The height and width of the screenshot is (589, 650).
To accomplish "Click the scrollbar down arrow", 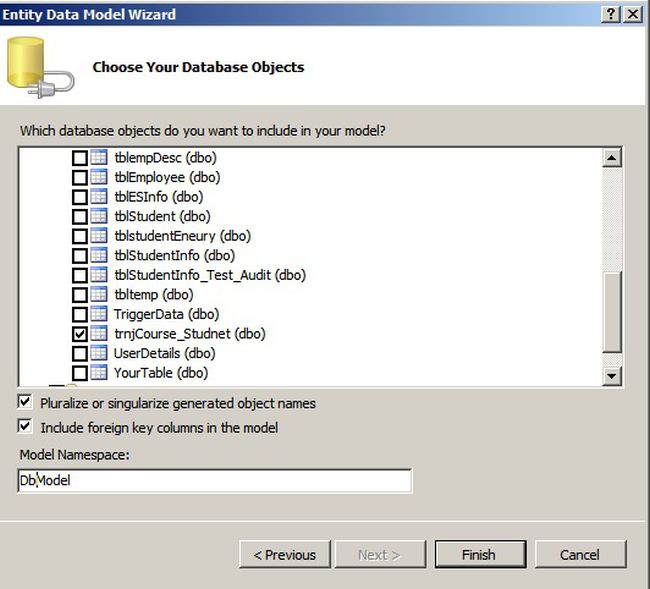I will point(612,376).
